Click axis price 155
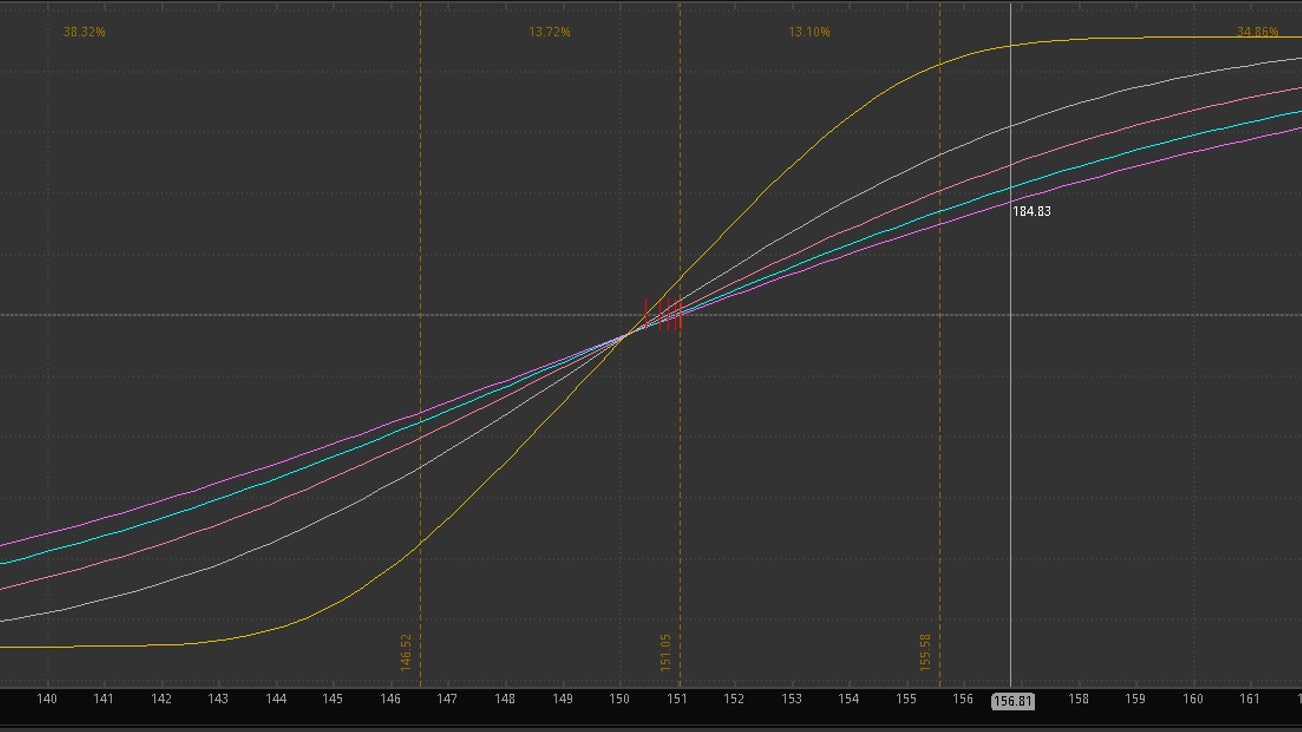Screen dimensions: 1302x732 pyautogui.click(x=906, y=699)
